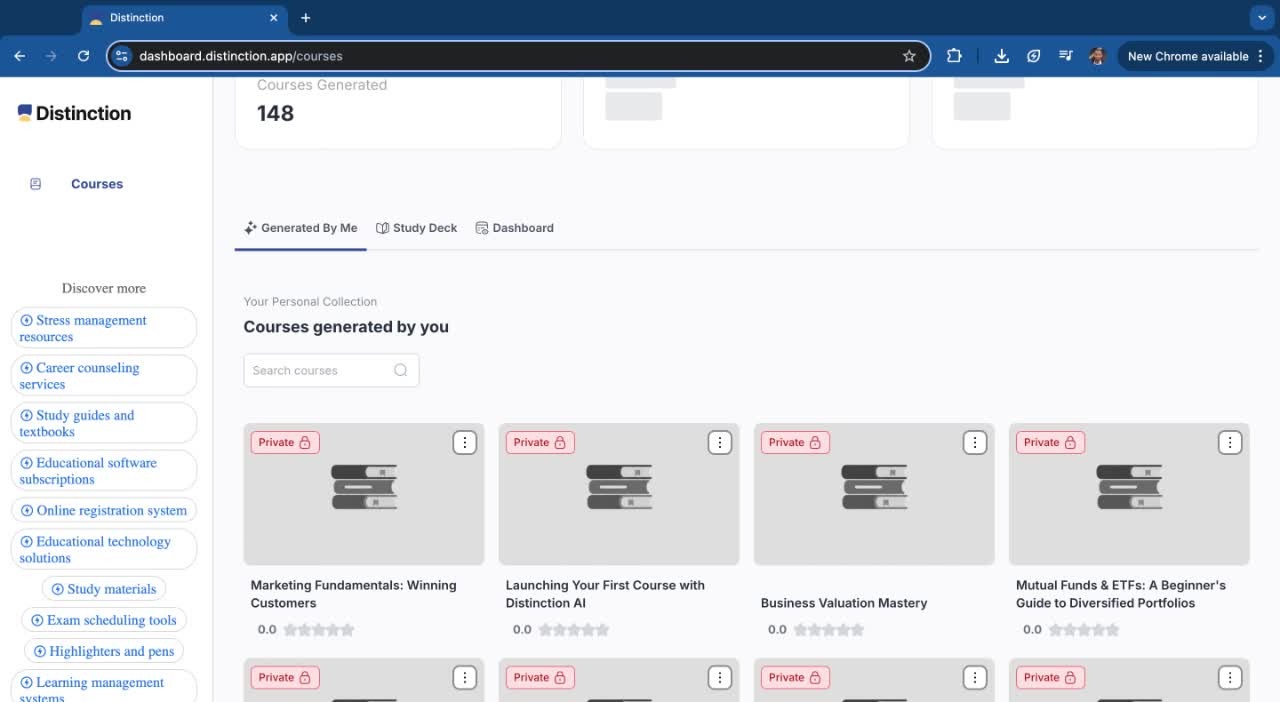Click the Private lock badge on Launching course

click(x=540, y=442)
